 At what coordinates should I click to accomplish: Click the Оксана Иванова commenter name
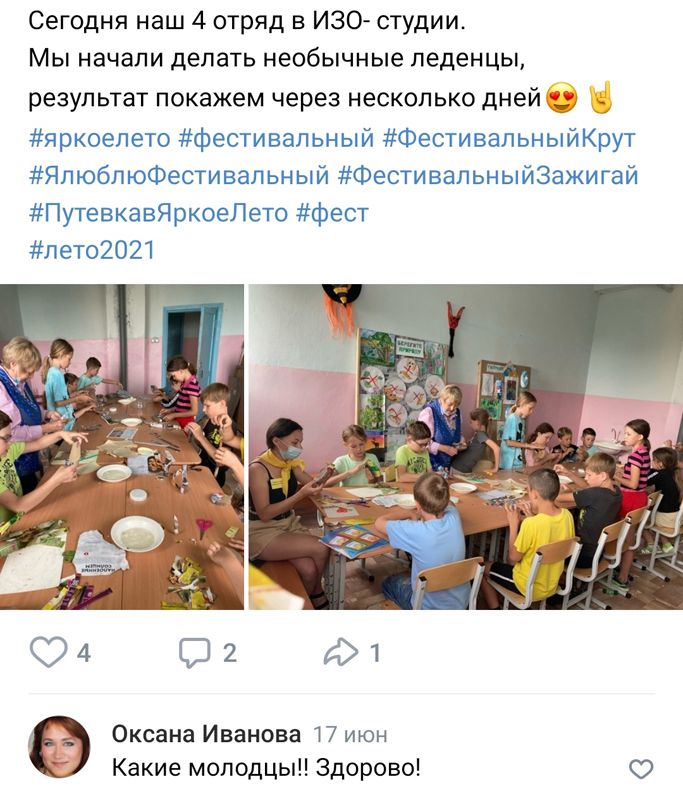point(206,734)
